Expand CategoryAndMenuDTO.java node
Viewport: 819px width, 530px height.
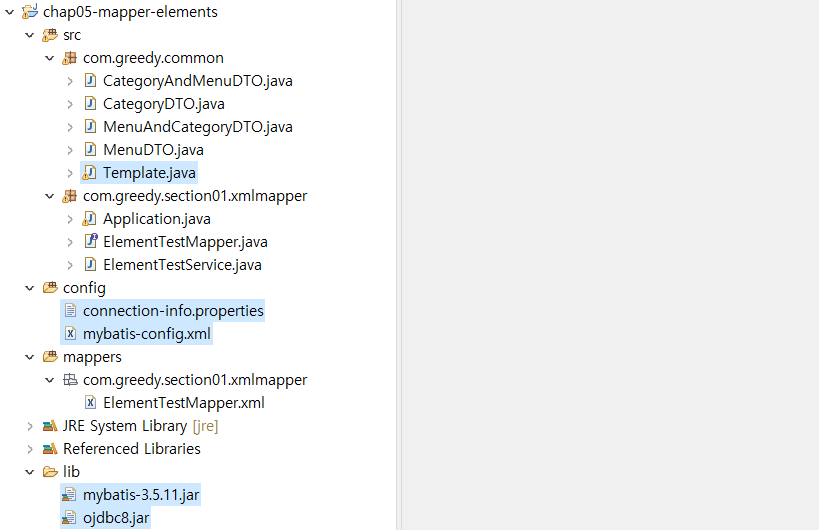coord(69,81)
